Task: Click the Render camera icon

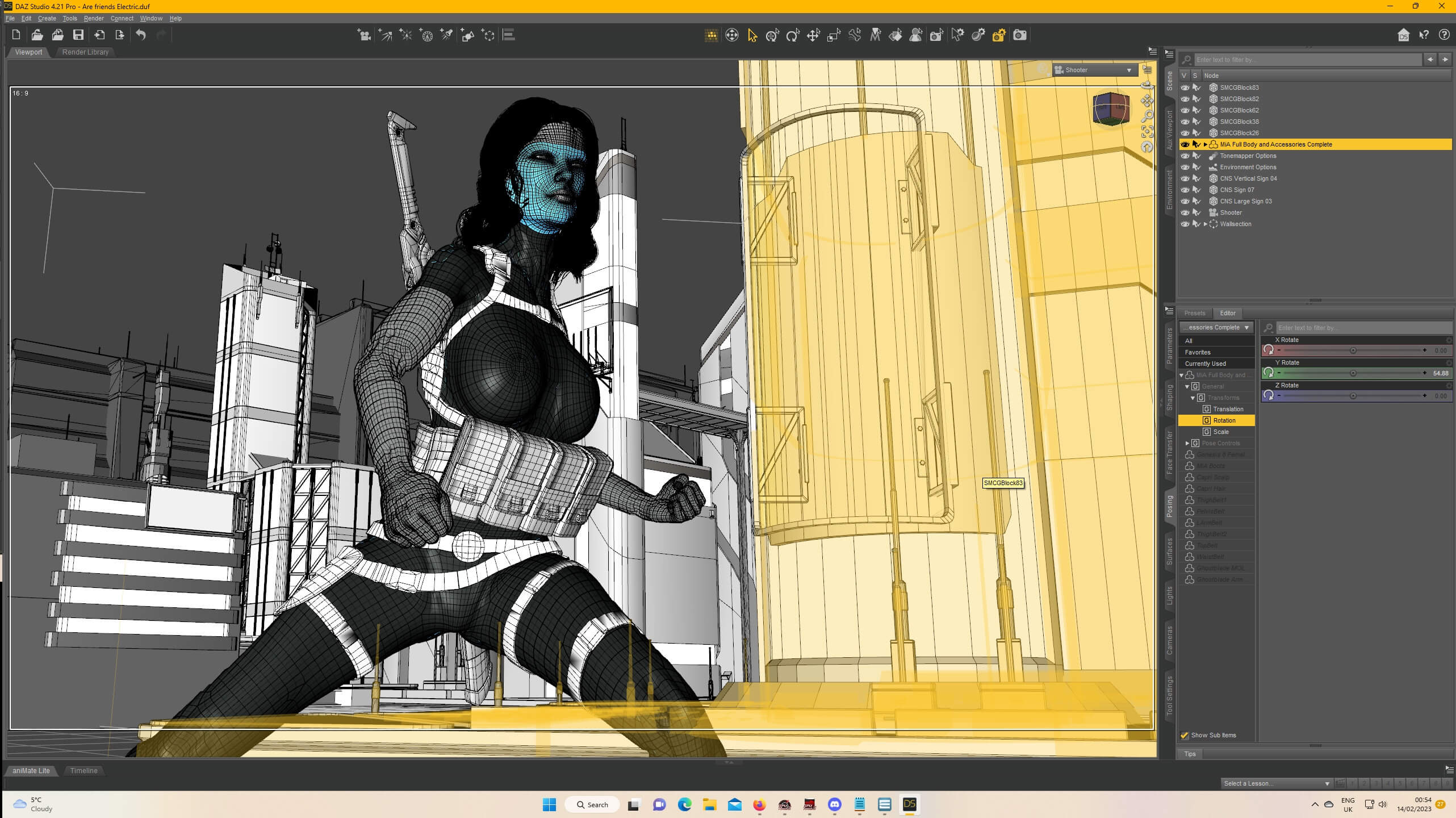Action: (1020, 35)
